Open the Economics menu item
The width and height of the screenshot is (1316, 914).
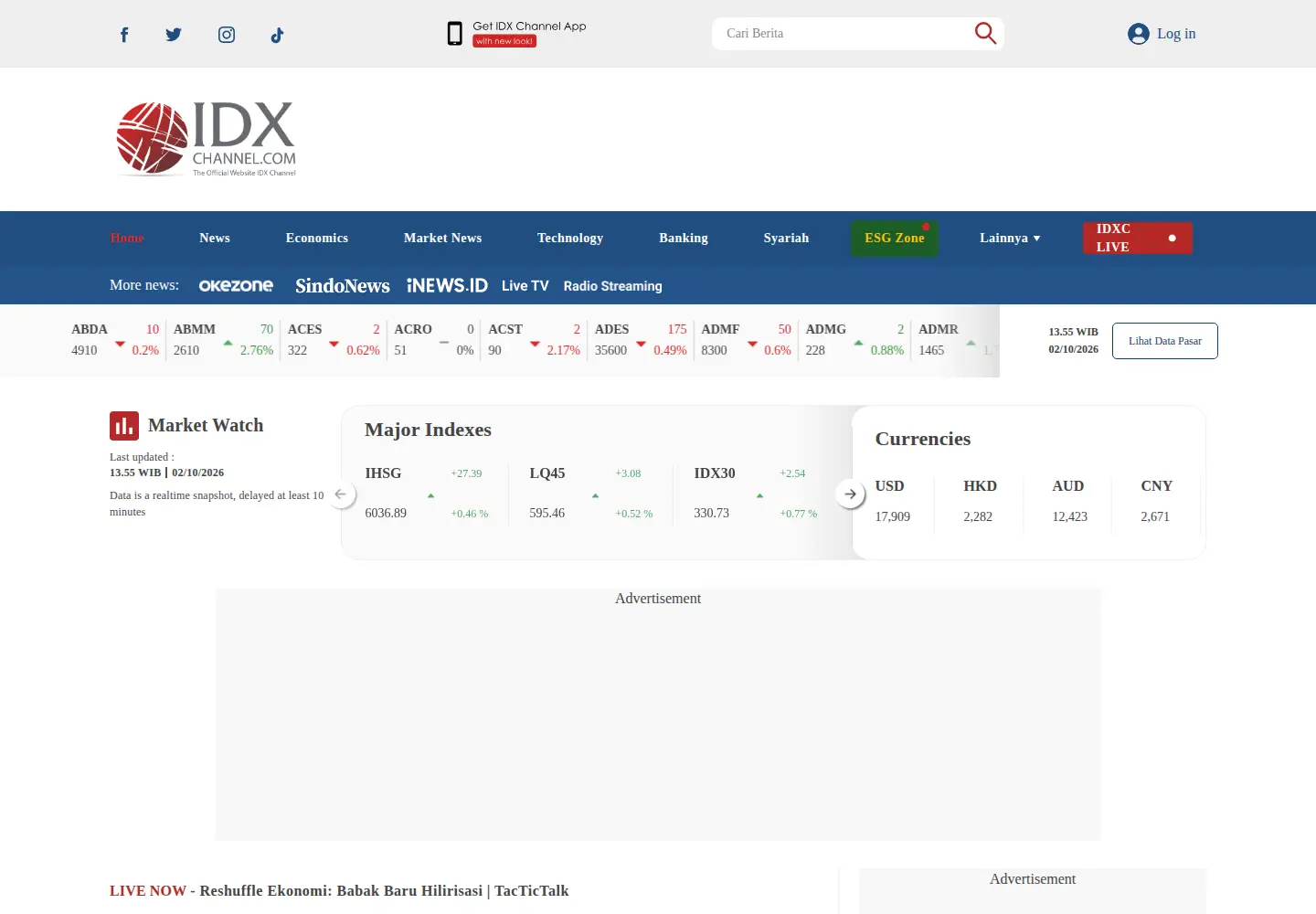[317, 238]
